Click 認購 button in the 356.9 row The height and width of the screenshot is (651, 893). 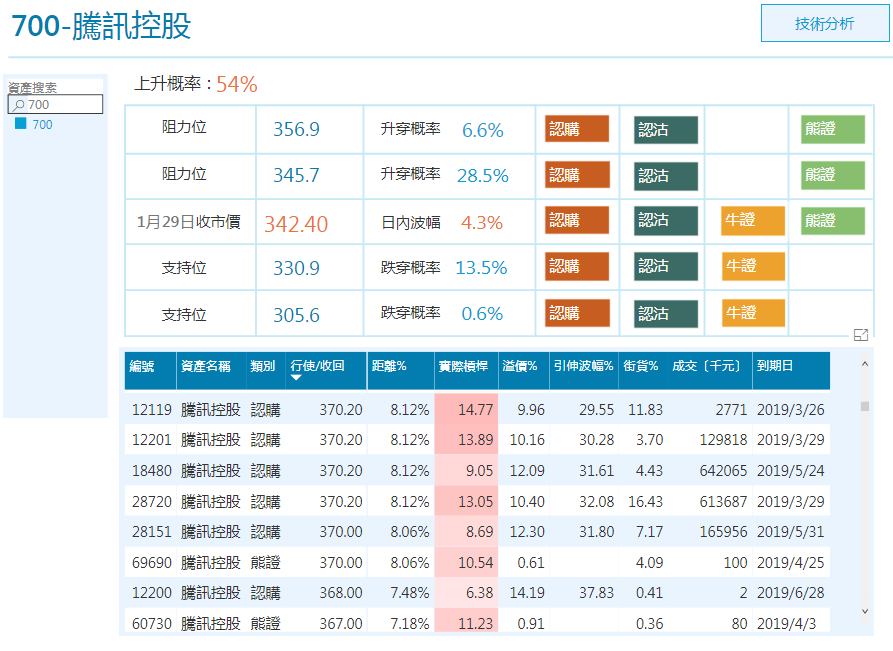577,129
